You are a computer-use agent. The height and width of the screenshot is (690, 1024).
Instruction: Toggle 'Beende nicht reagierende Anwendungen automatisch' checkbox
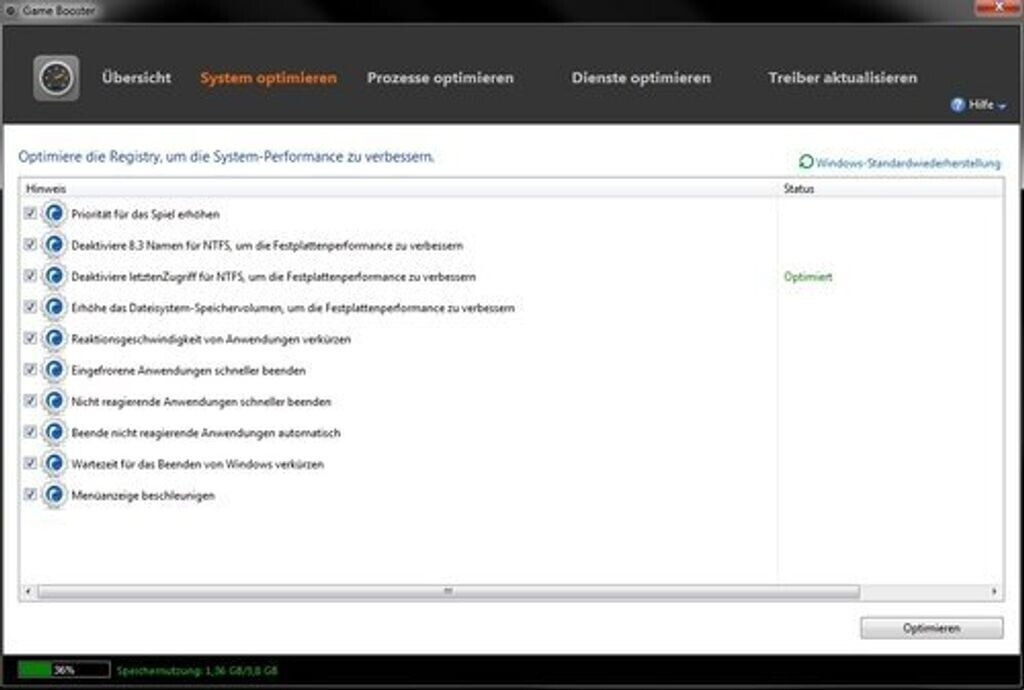[x=30, y=432]
